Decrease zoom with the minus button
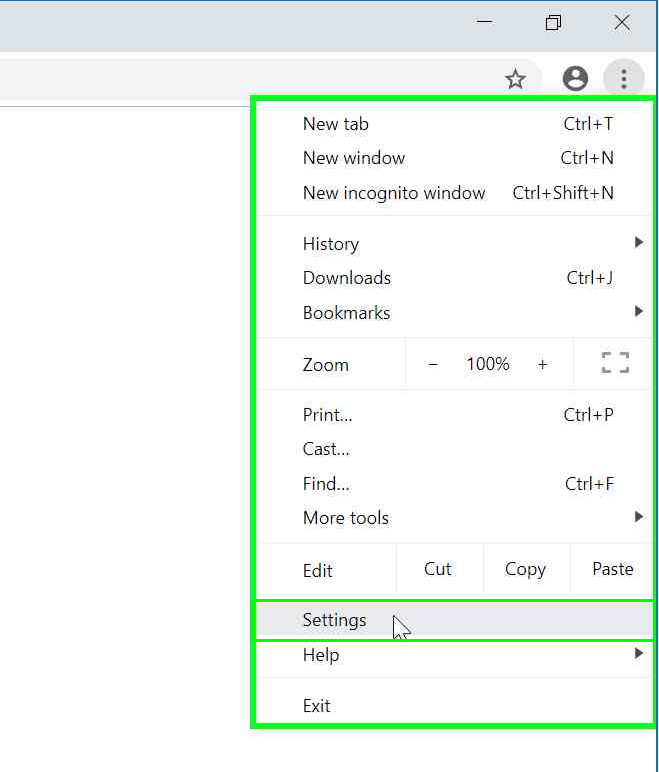This screenshot has height=772, width=659. pyautogui.click(x=433, y=364)
